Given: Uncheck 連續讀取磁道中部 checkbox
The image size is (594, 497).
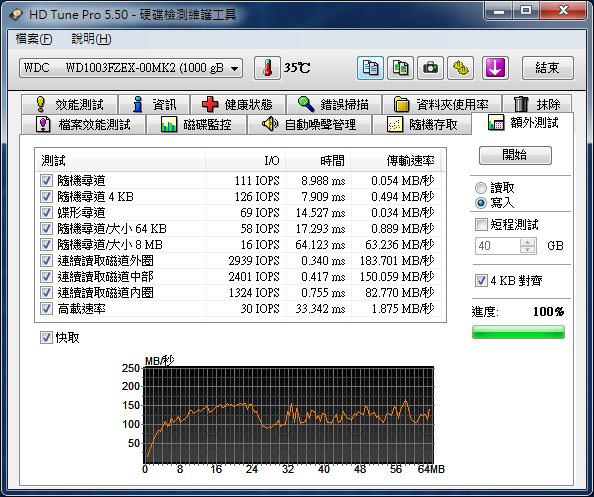Looking at the screenshot, I should pyautogui.click(x=46, y=276).
